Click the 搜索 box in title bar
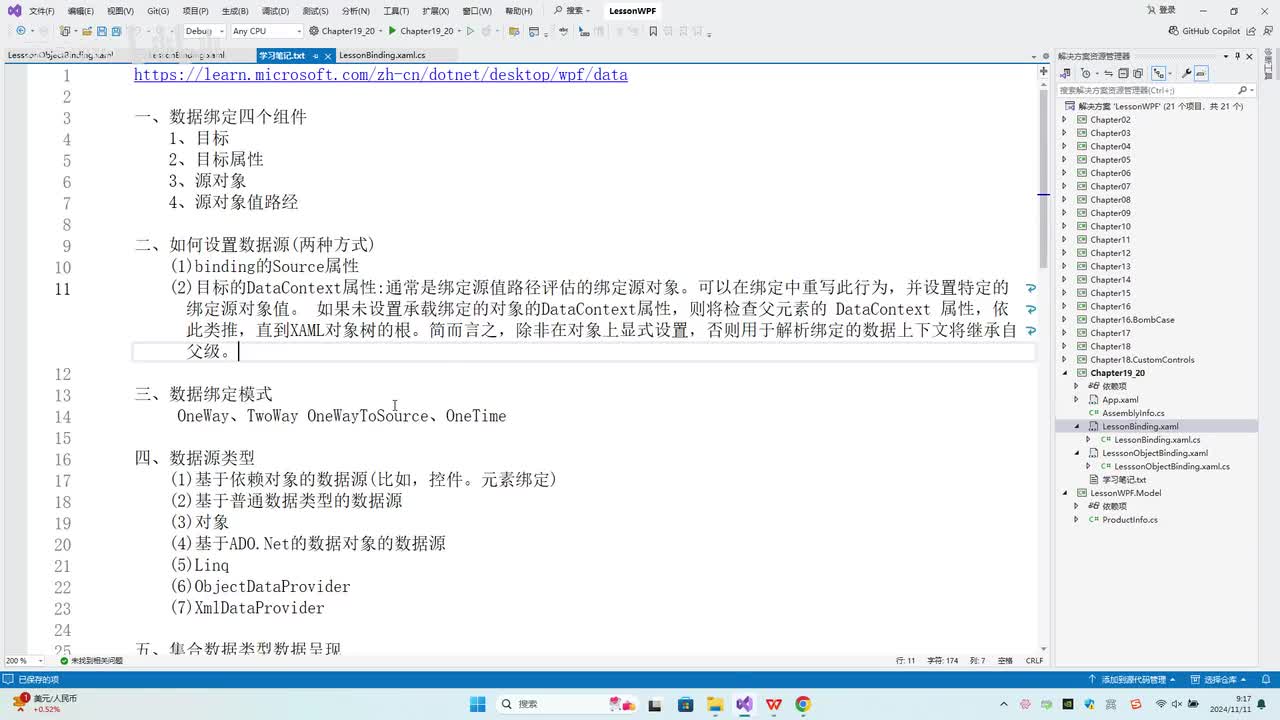1280x720 pixels. [572, 11]
